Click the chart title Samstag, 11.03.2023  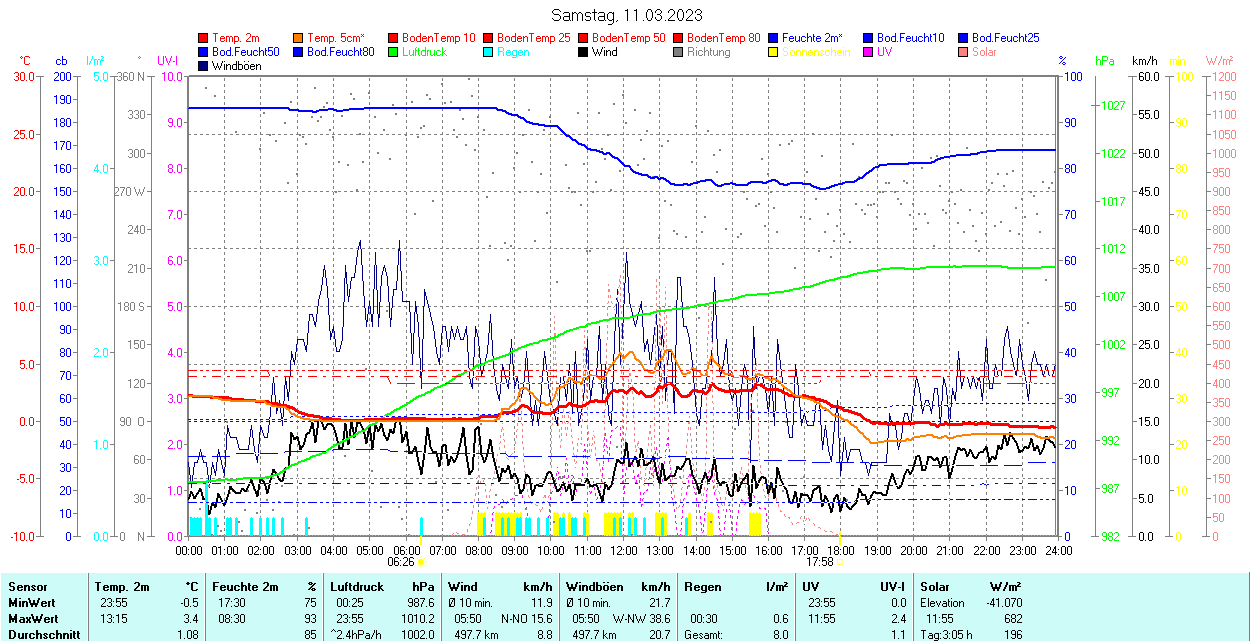[627, 15]
